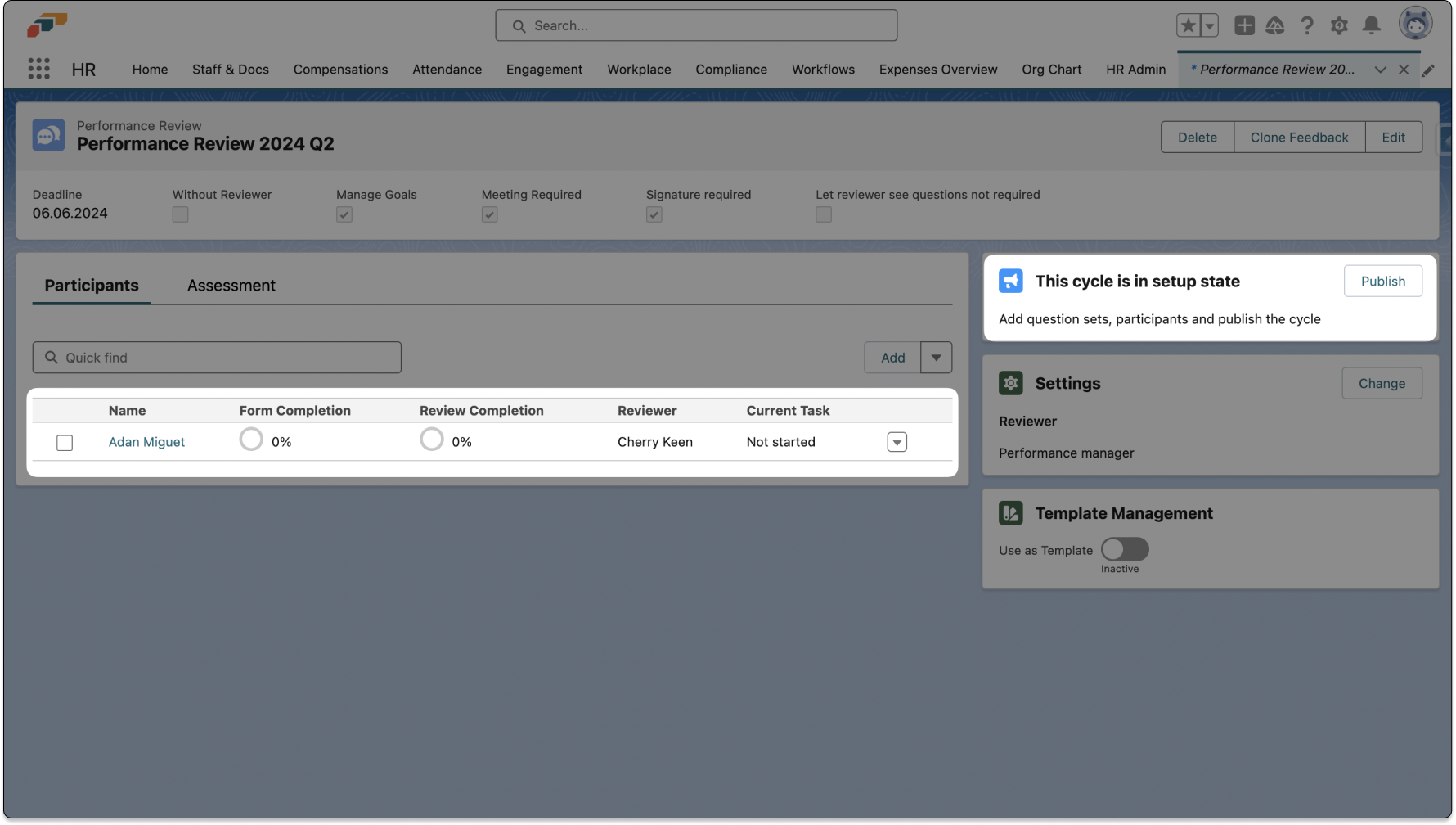Viewport: 1456px width, 825px height.
Task: Toggle the Use as Template switch
Action: (1124, 549)
